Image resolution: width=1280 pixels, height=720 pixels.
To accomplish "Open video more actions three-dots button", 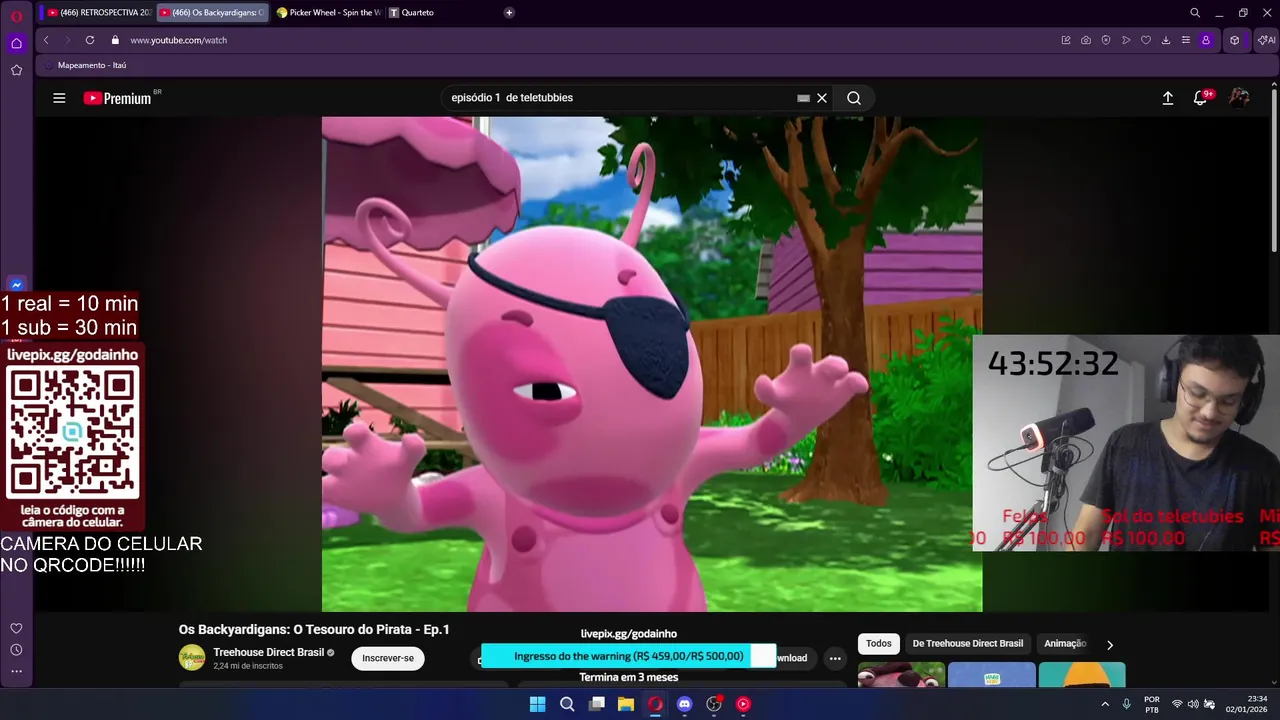I will coord(835,658).
